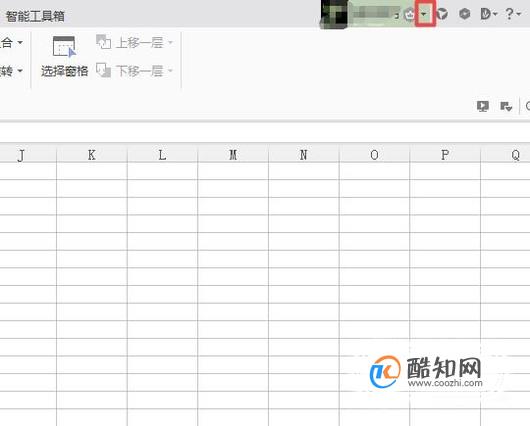This screenshot has height=426, width=530.
Task: Click the hexagon icon next to skin
Action: 465,14
